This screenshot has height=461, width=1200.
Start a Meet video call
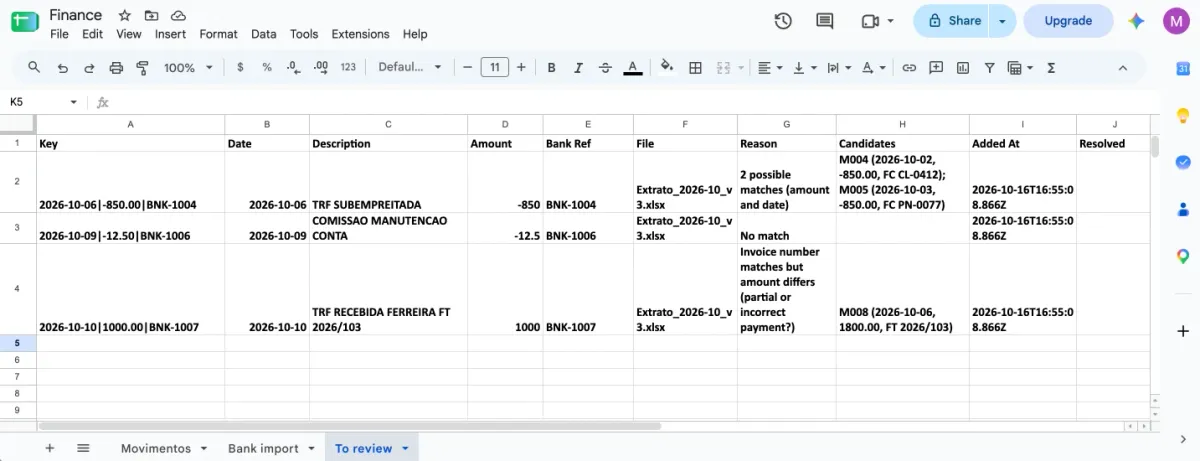pyautogui.click(x=869, y=21)
